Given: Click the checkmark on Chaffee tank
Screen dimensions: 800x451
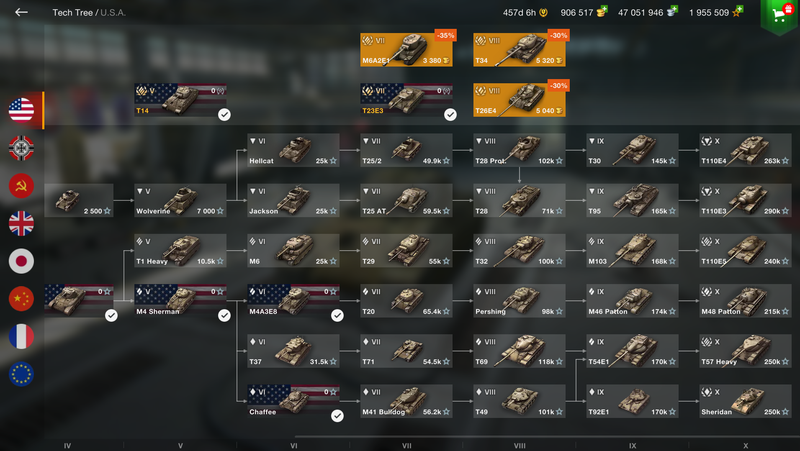Looking at the screenshot, I should tap(337, 416).
